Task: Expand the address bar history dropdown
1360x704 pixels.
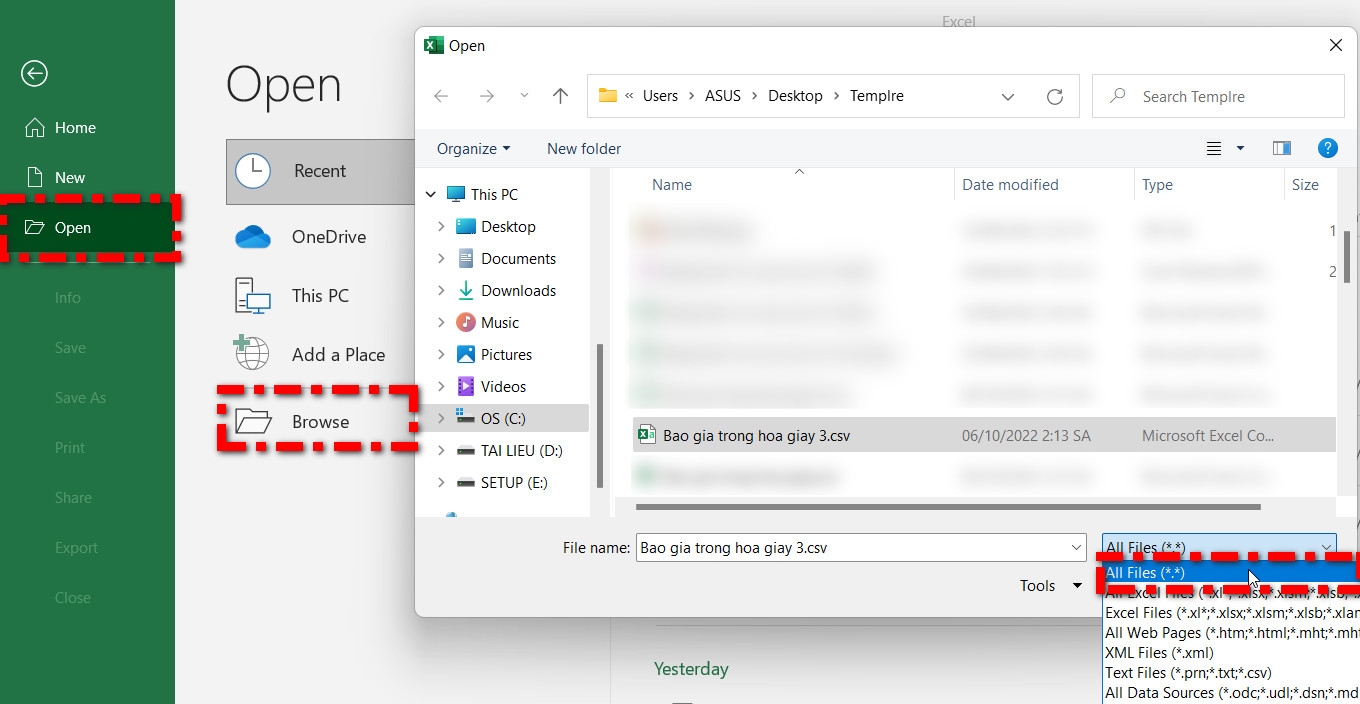Action: click(1008, 96)
